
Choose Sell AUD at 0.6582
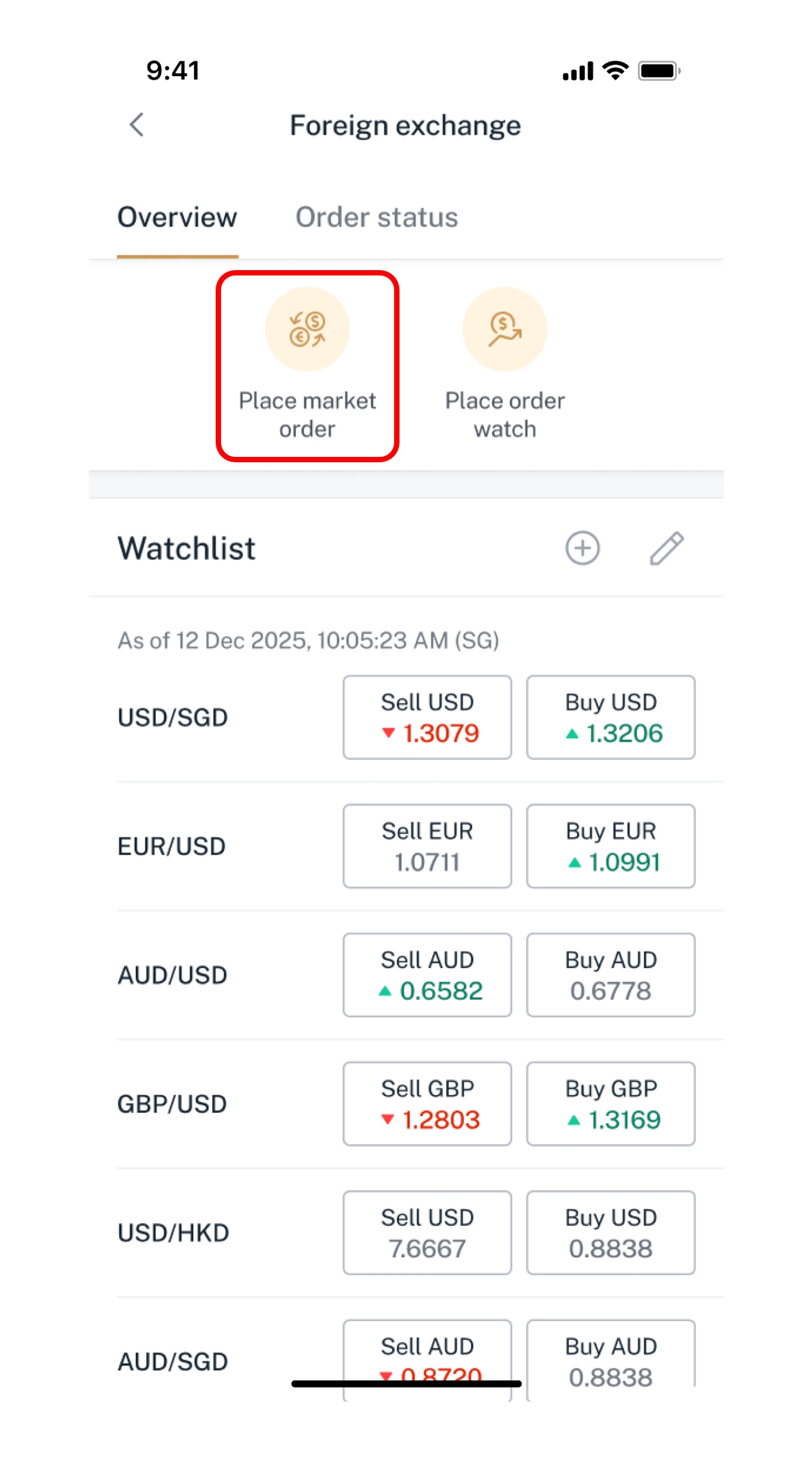[x=427, y=975]
